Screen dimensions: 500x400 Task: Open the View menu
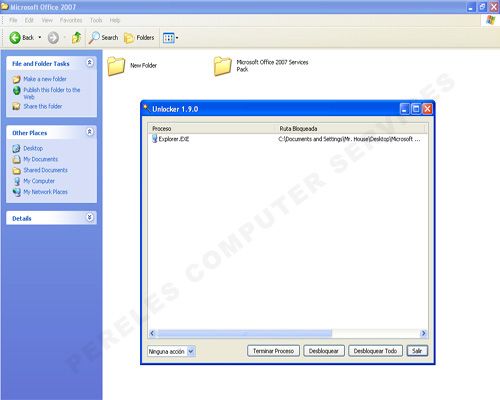[47, 20]
